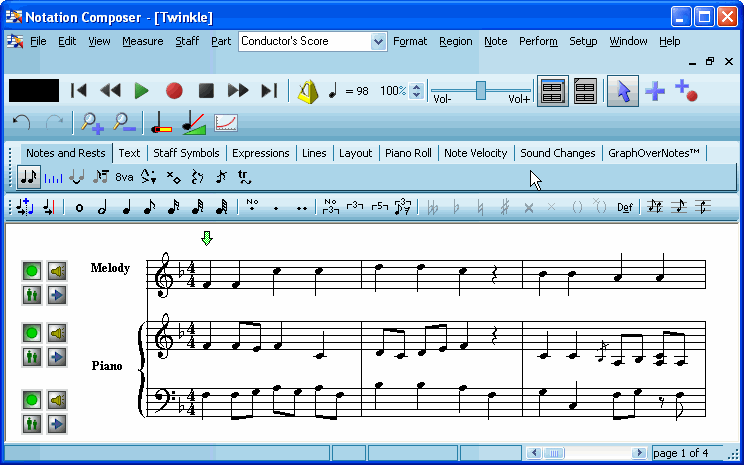The width and height of the screenshot is (744, 465).
Task: Click the 8va octave icon
Action: [124, 177]
